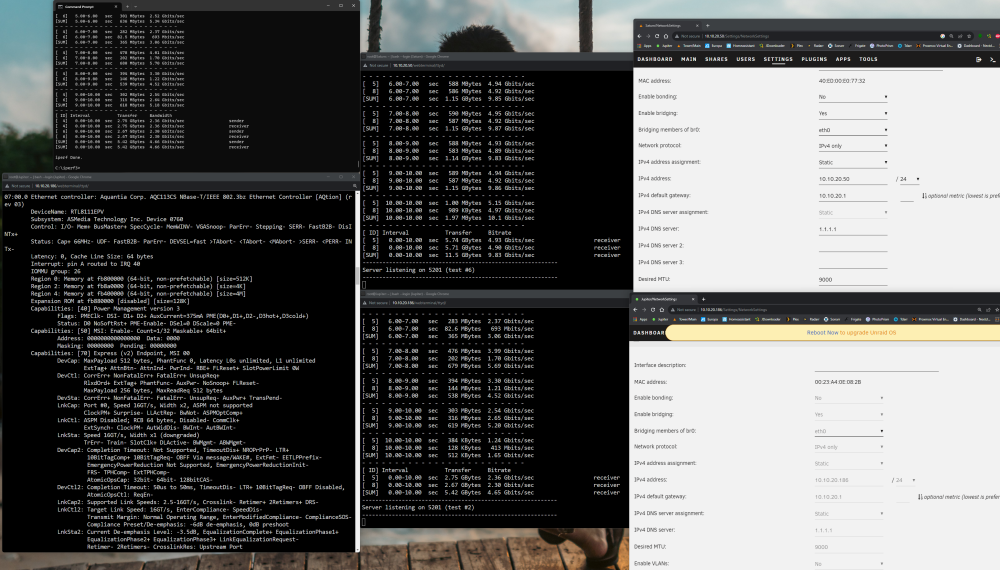Screen dimensions: 1000x570
Task: Open MAIN menu in Saturn Unraid
Action: click(x=689, y=59)
